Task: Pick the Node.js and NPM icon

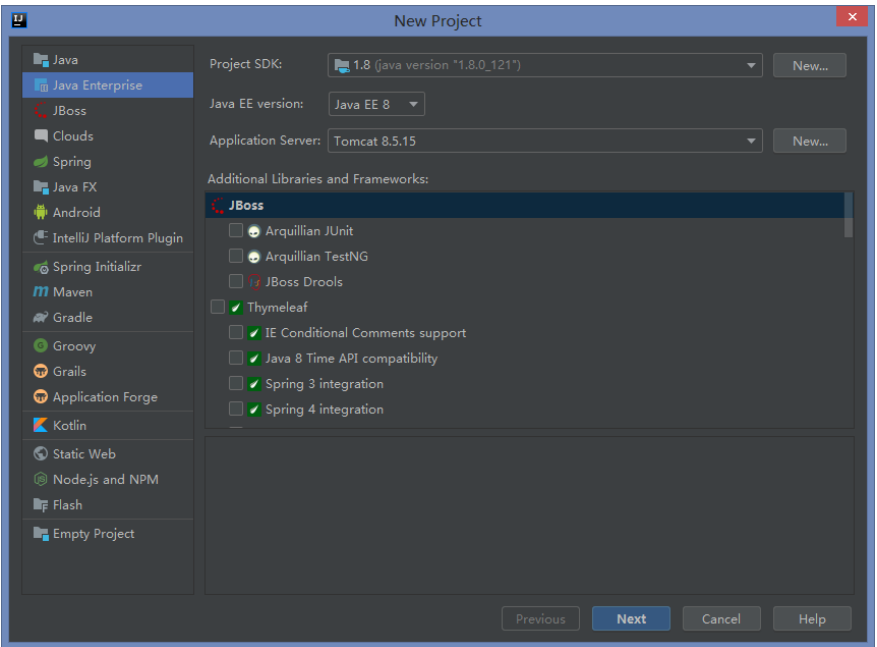Action: pyautogui.click(x=41, y=479)
